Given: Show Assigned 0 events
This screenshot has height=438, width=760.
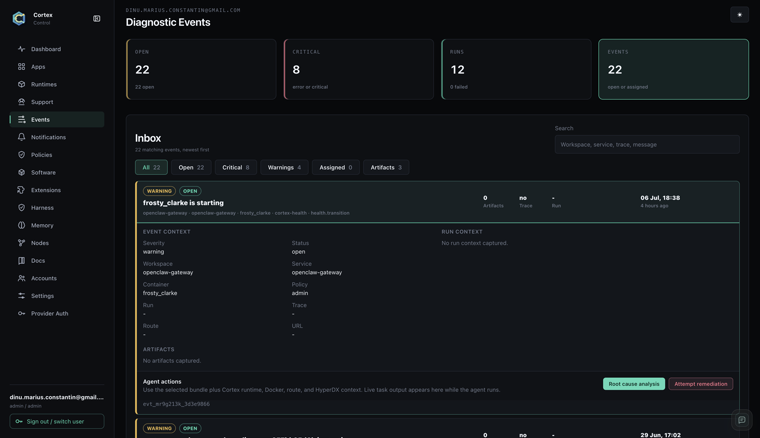Looking at the screenshot, I should click(x=335, y=167).
